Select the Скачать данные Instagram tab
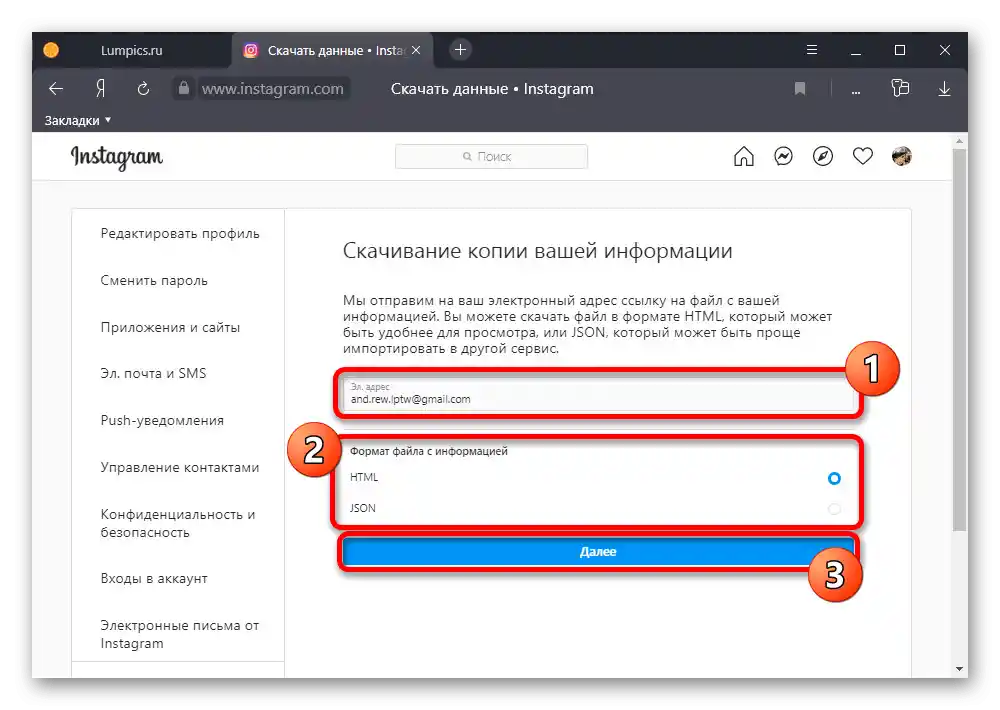 click(x=332, y=50)
